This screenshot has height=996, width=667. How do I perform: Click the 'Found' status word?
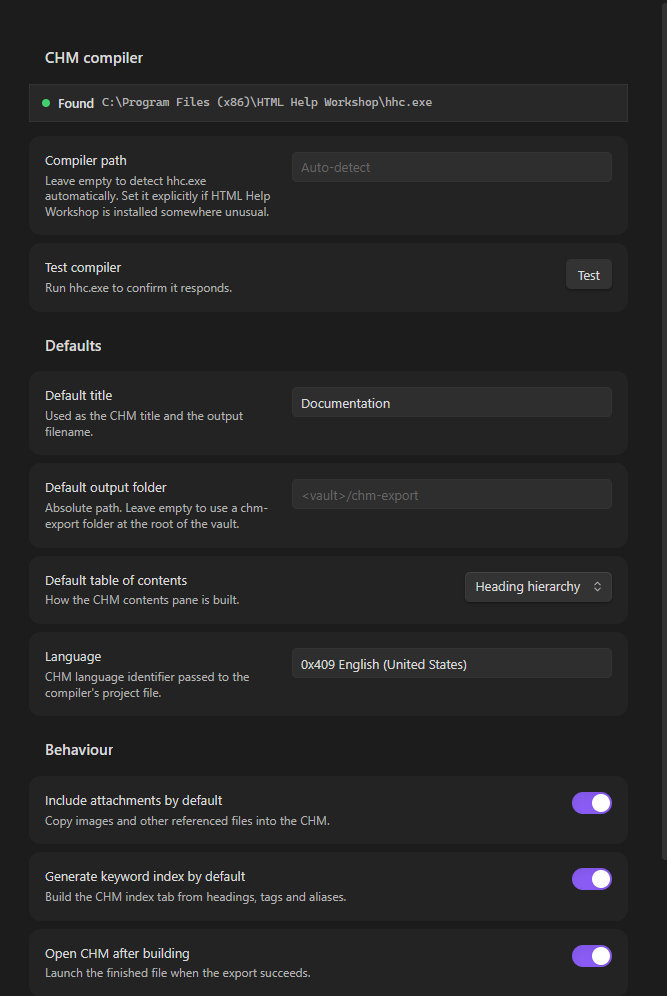click(76, 103)
